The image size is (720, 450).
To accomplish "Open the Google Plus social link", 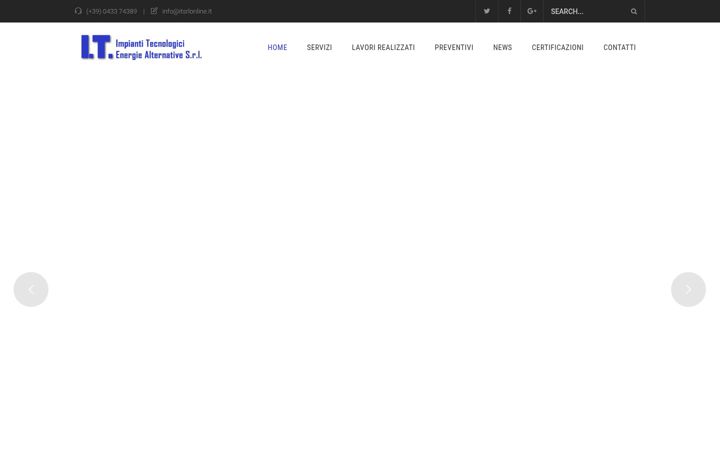I will tap(532, 11).
